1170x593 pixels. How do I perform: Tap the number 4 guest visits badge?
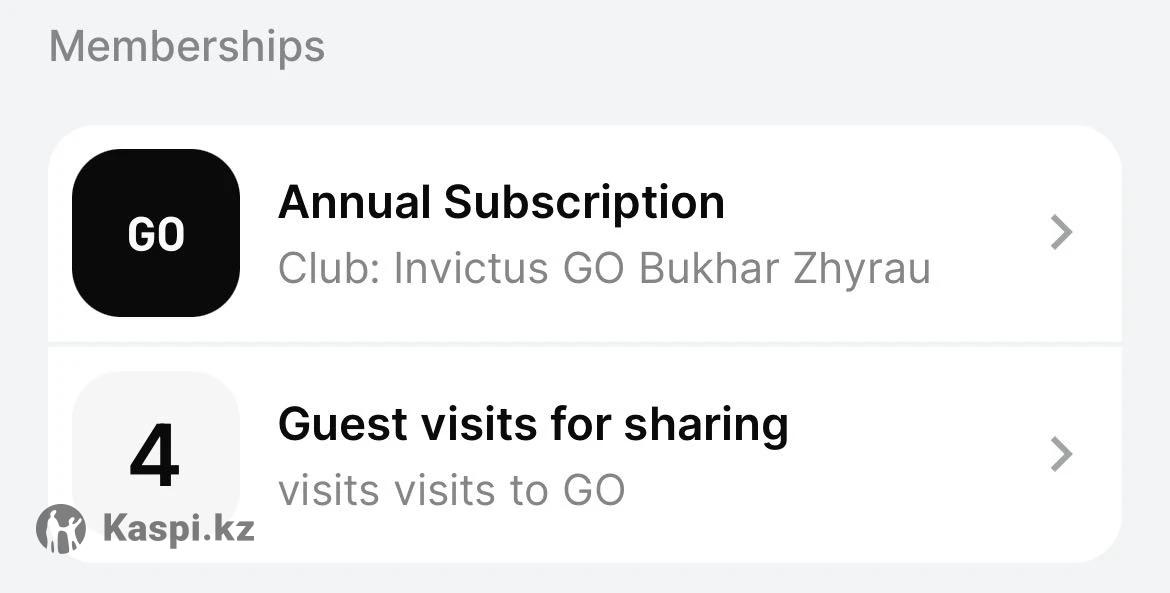pyautogui.click(x=156, y=455)
